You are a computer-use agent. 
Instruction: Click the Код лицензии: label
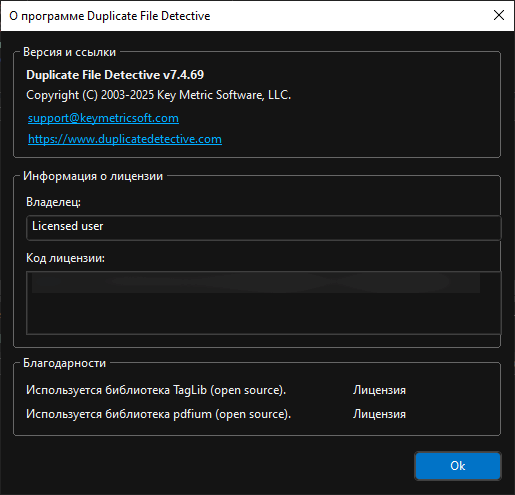[x=65, y=258]
